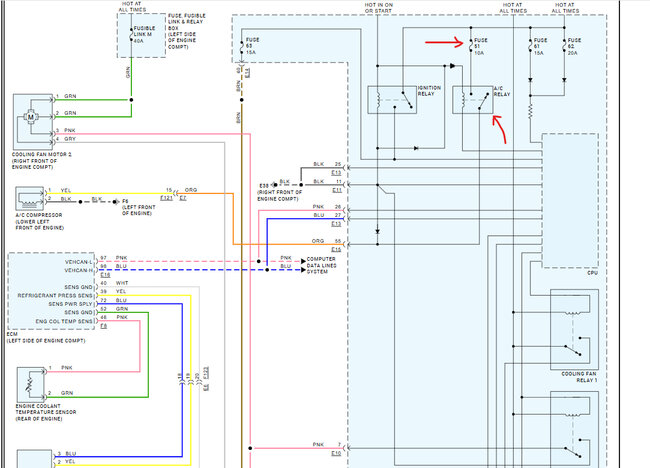Click the 'ECM (LEFT SIDE OF ENGINE COMPT)' caption

click(x=46, y=337)
